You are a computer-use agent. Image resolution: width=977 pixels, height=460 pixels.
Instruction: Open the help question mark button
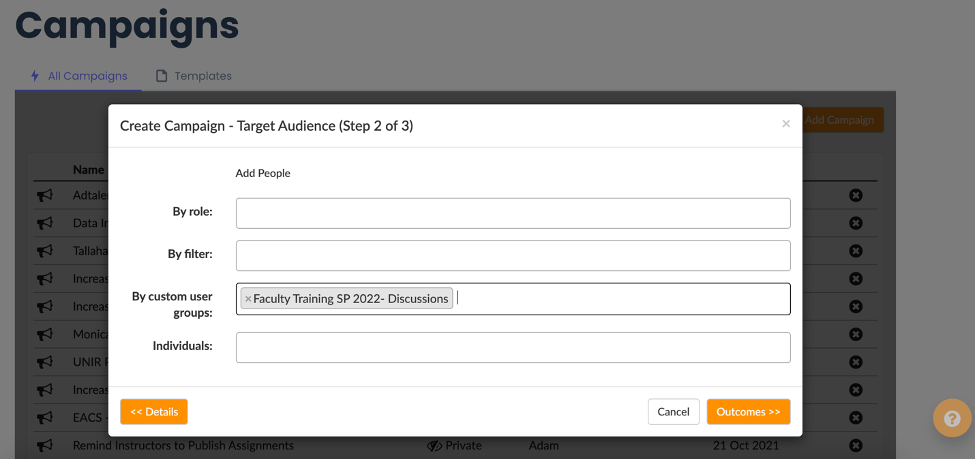(951, 418)
